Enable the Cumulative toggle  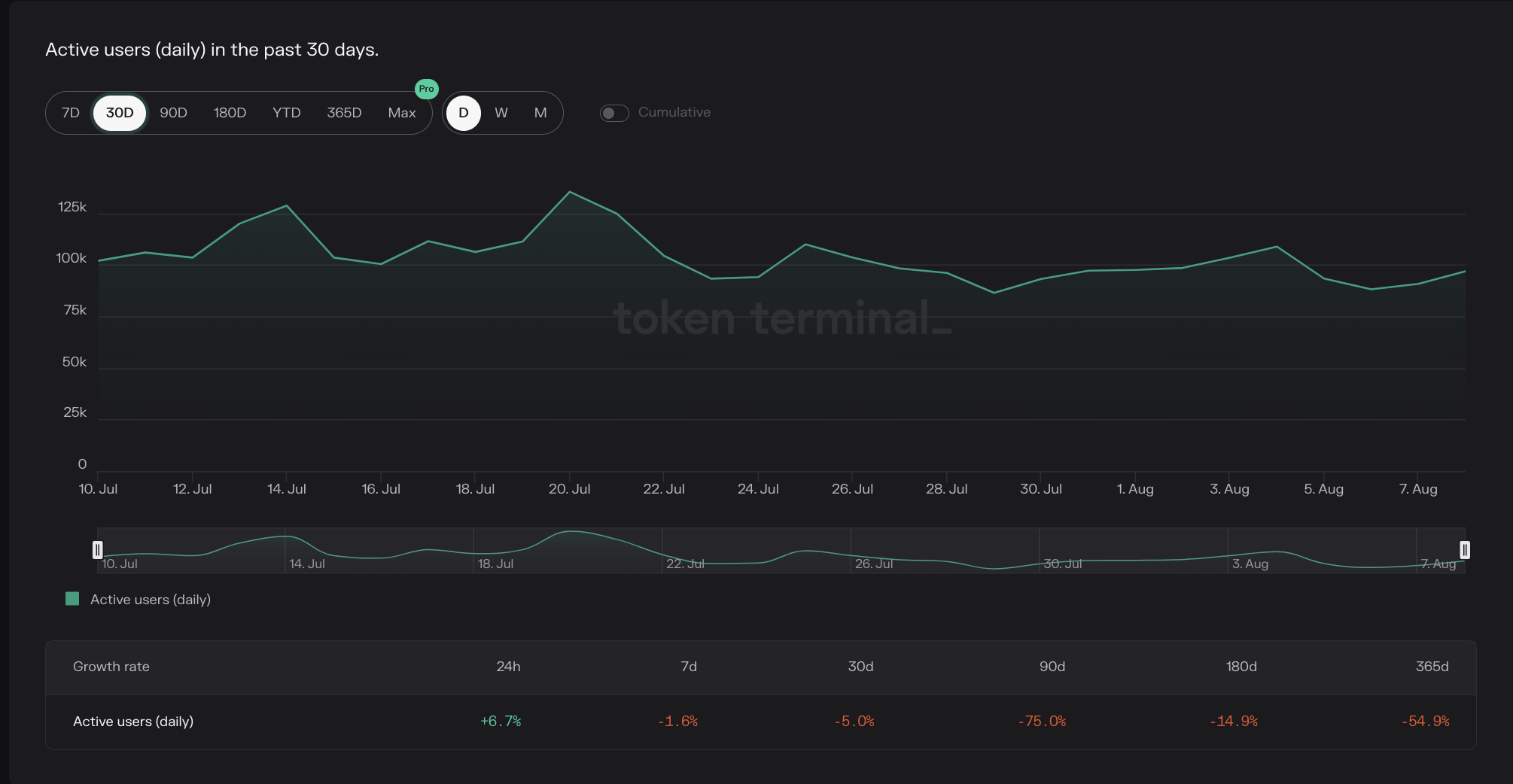pyautogui.click(x=614, y=113)
